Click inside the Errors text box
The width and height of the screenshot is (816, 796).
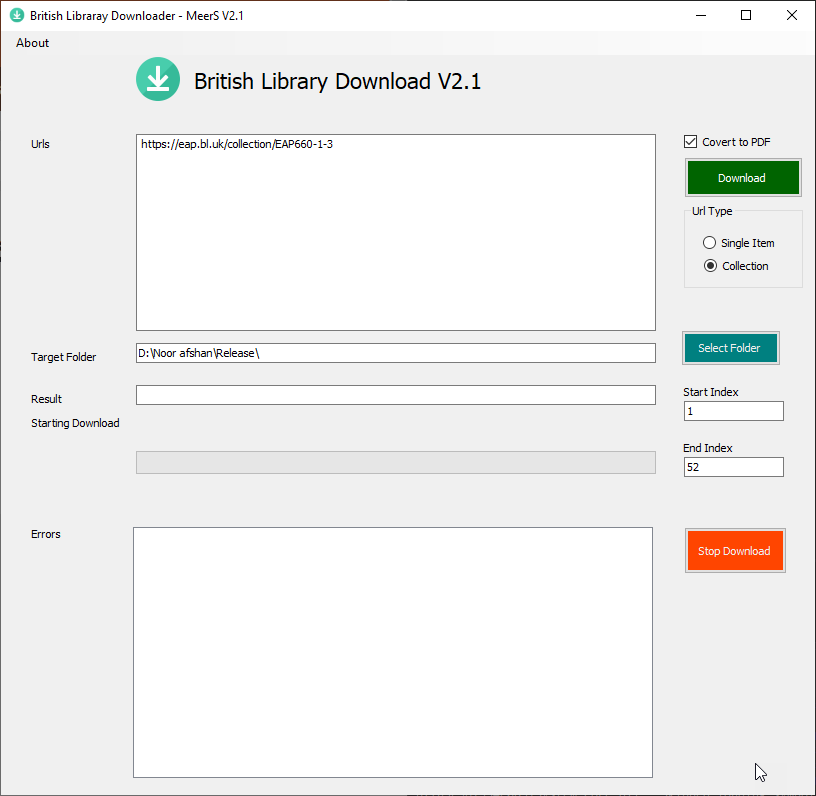[393, 652]
